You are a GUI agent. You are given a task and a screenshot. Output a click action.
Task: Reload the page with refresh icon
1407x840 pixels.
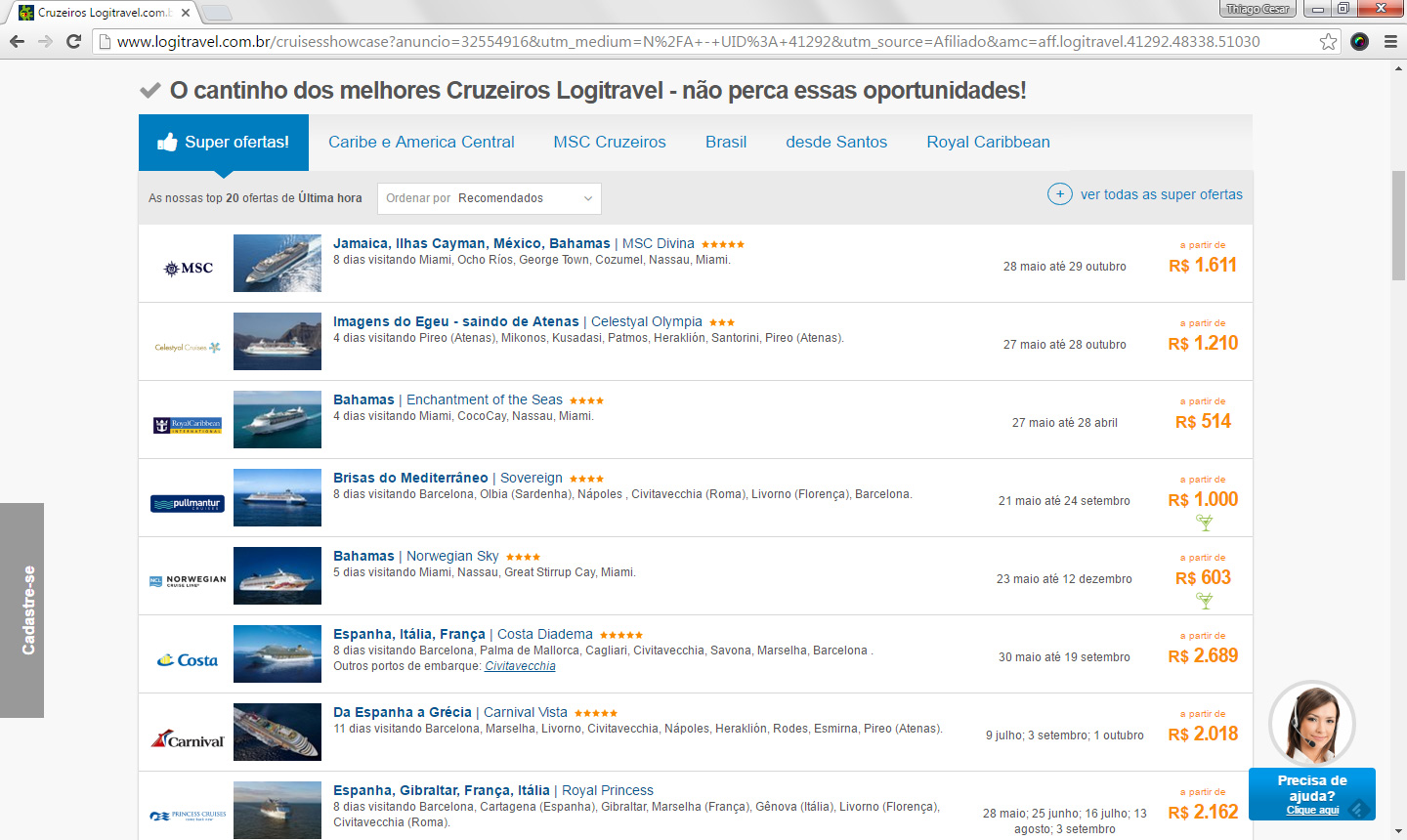click(73, 41)
